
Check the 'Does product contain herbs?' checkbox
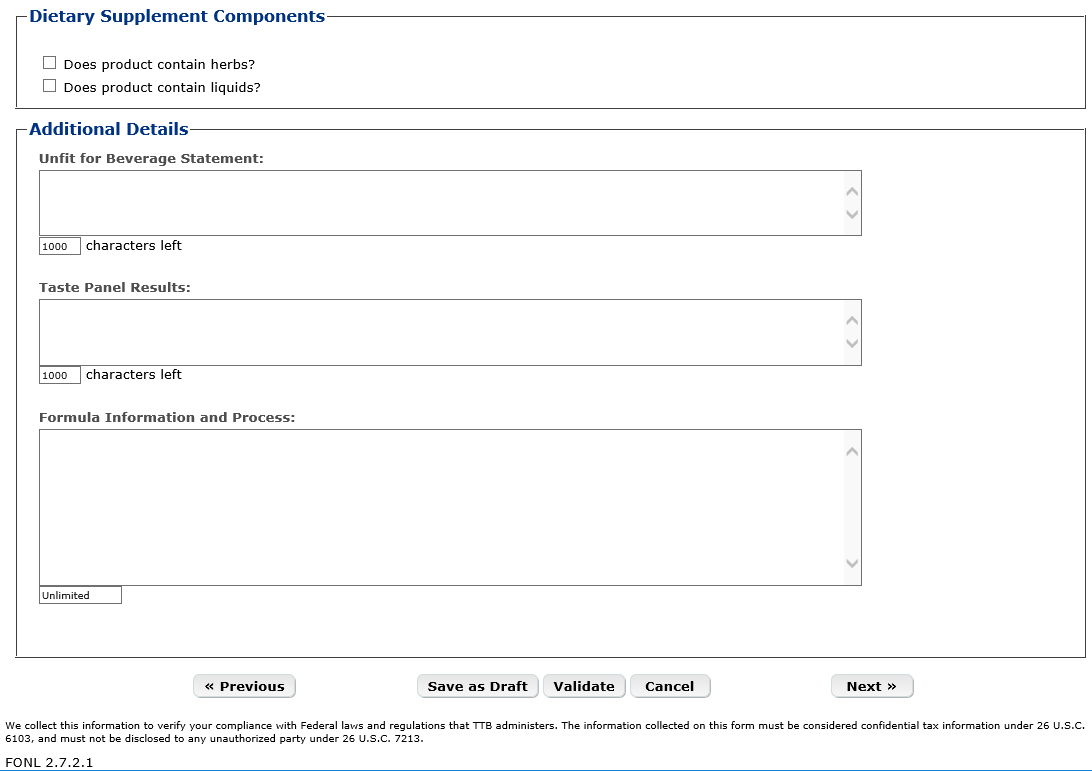(x=50, y=63)
